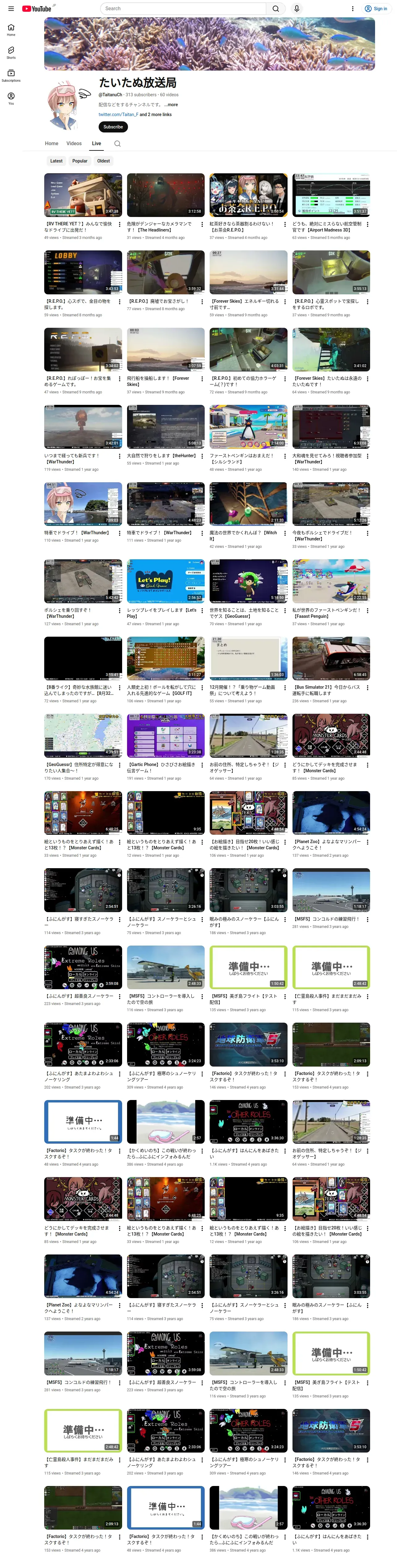Open Shorts from the sidebar
397x1568 pixels.
click(11, 53)
